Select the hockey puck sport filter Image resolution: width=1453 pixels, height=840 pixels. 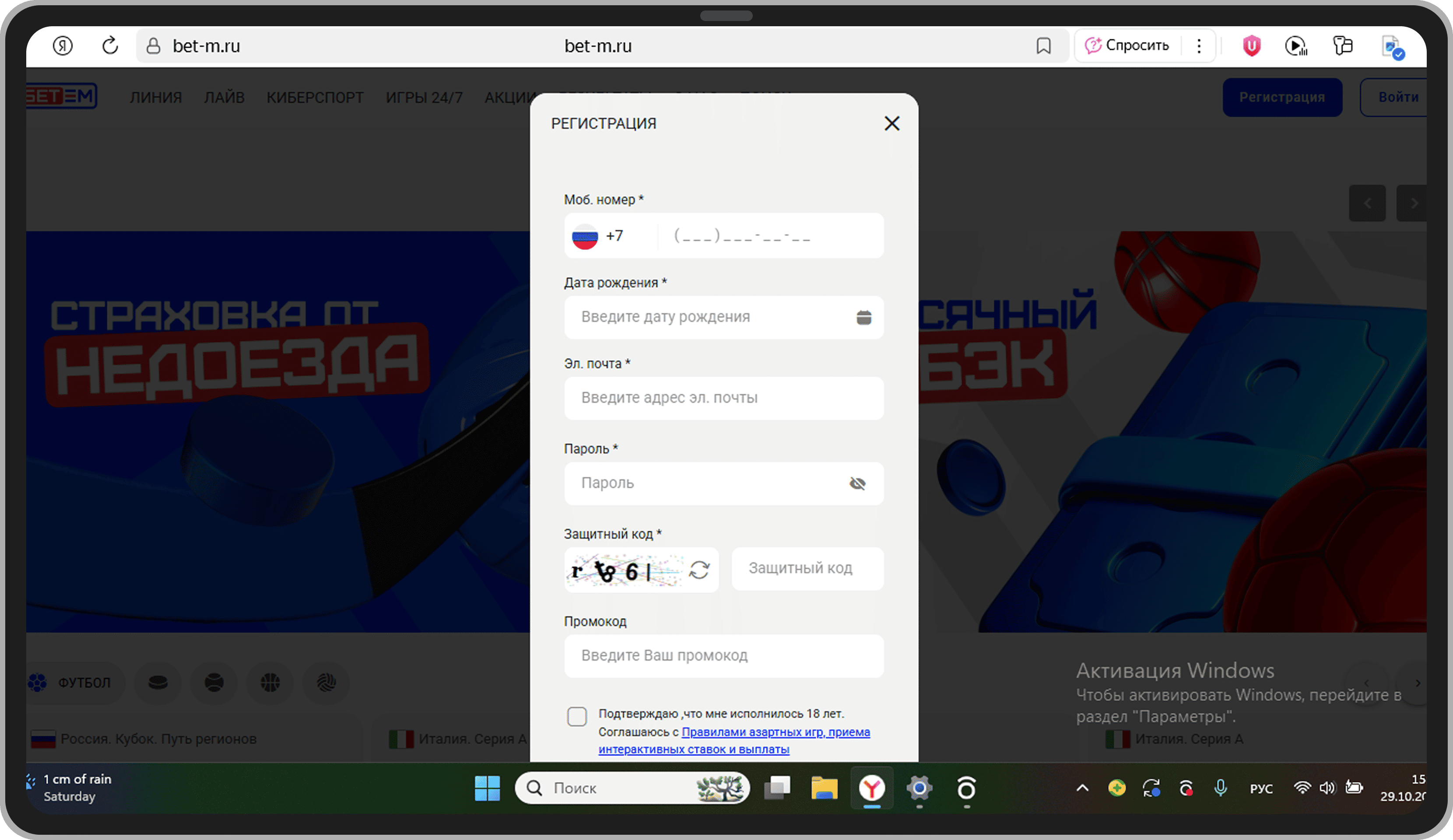(158, 682)
